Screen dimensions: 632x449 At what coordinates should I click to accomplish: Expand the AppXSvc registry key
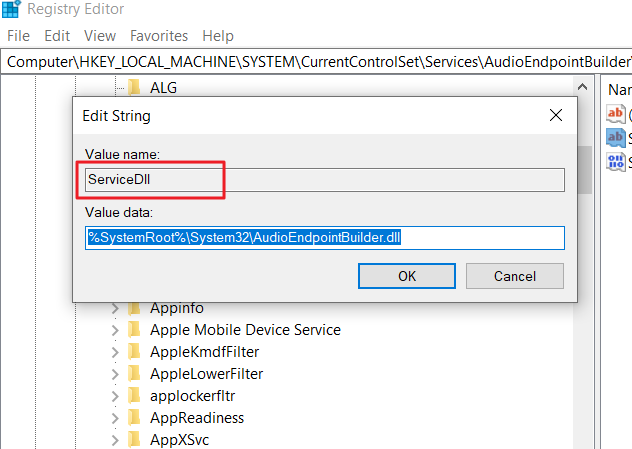pyautogui.click(x=115, y=440)
